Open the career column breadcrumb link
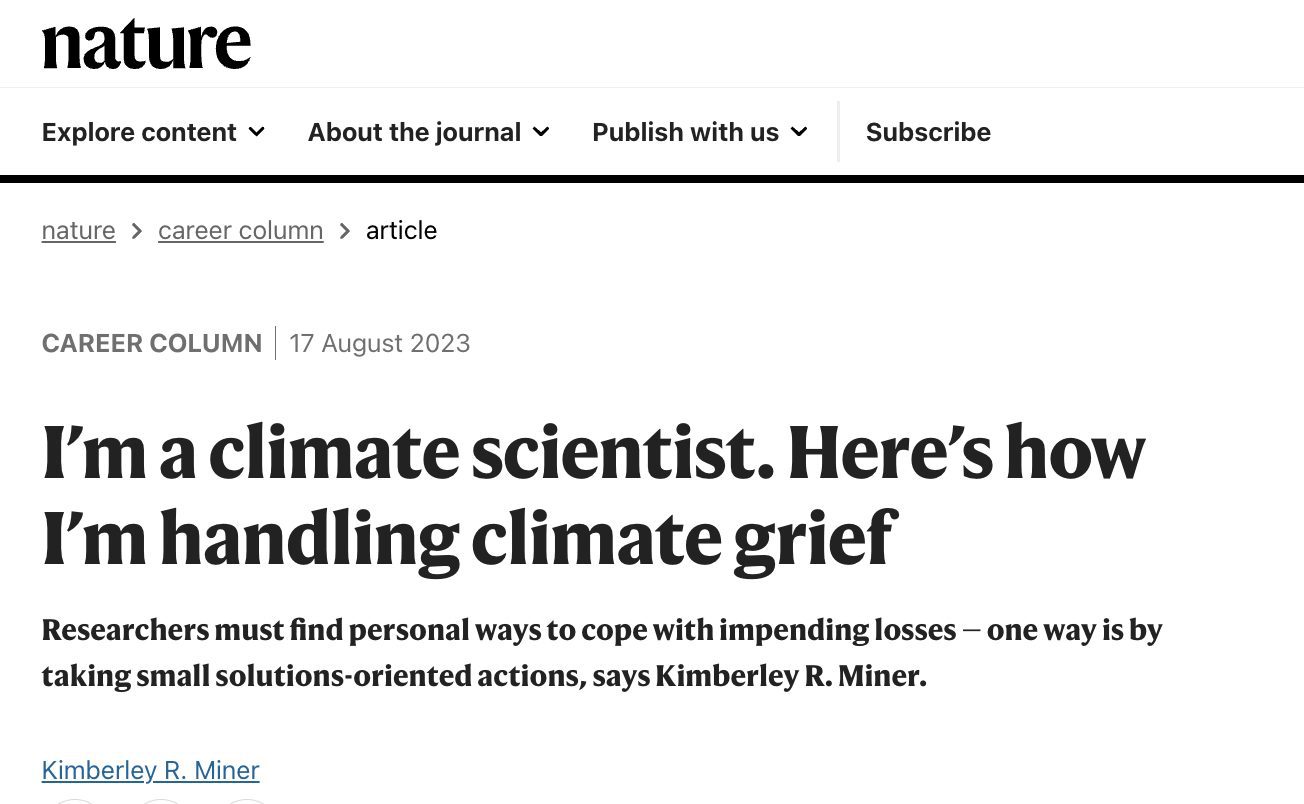The width and height of the screenshot is (1304, 804). [x=240, y=230]
